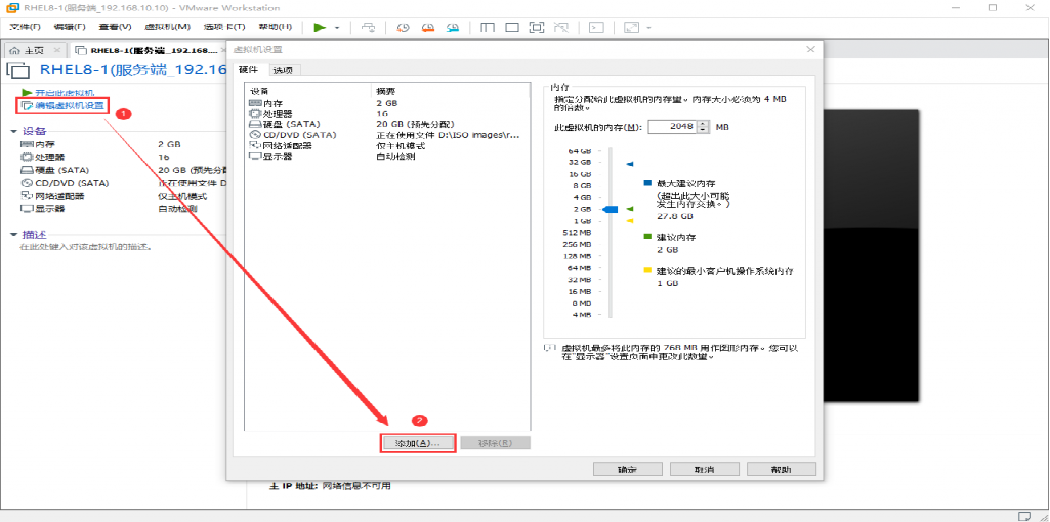Open the 帮助(H) menu
Viewport: 1050px width, 522px height.
(x=275, y=27)
